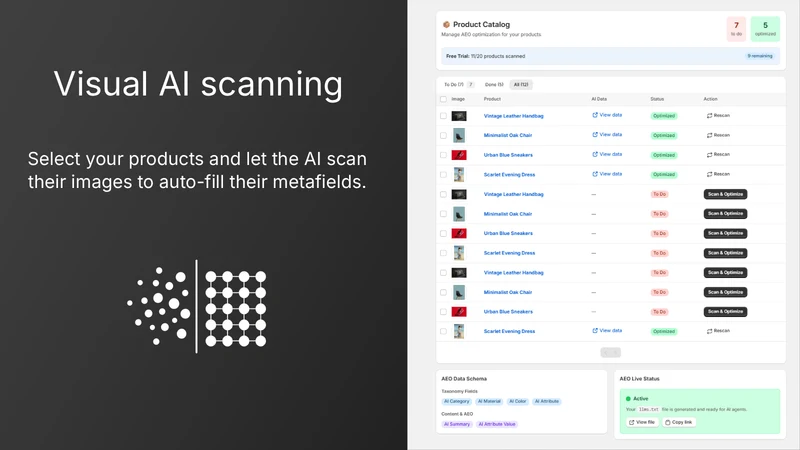Open the To Do Scarlet Evening Dress product link
The width and height of the screenshot is (800, 450).
[x=509, y=253]
